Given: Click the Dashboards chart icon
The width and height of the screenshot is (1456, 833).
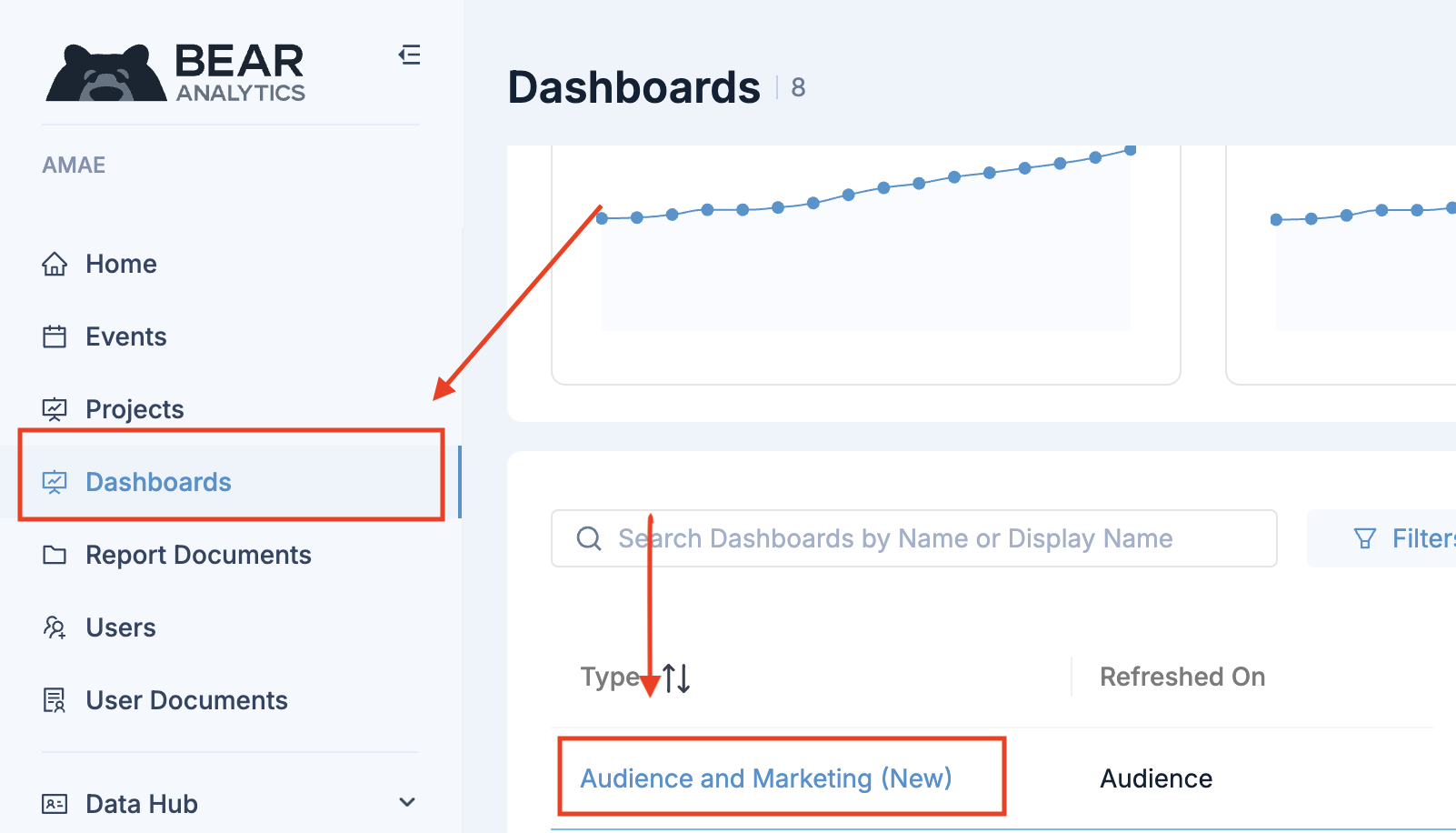Looking at the screenshot, I should (x=55, y=482).
